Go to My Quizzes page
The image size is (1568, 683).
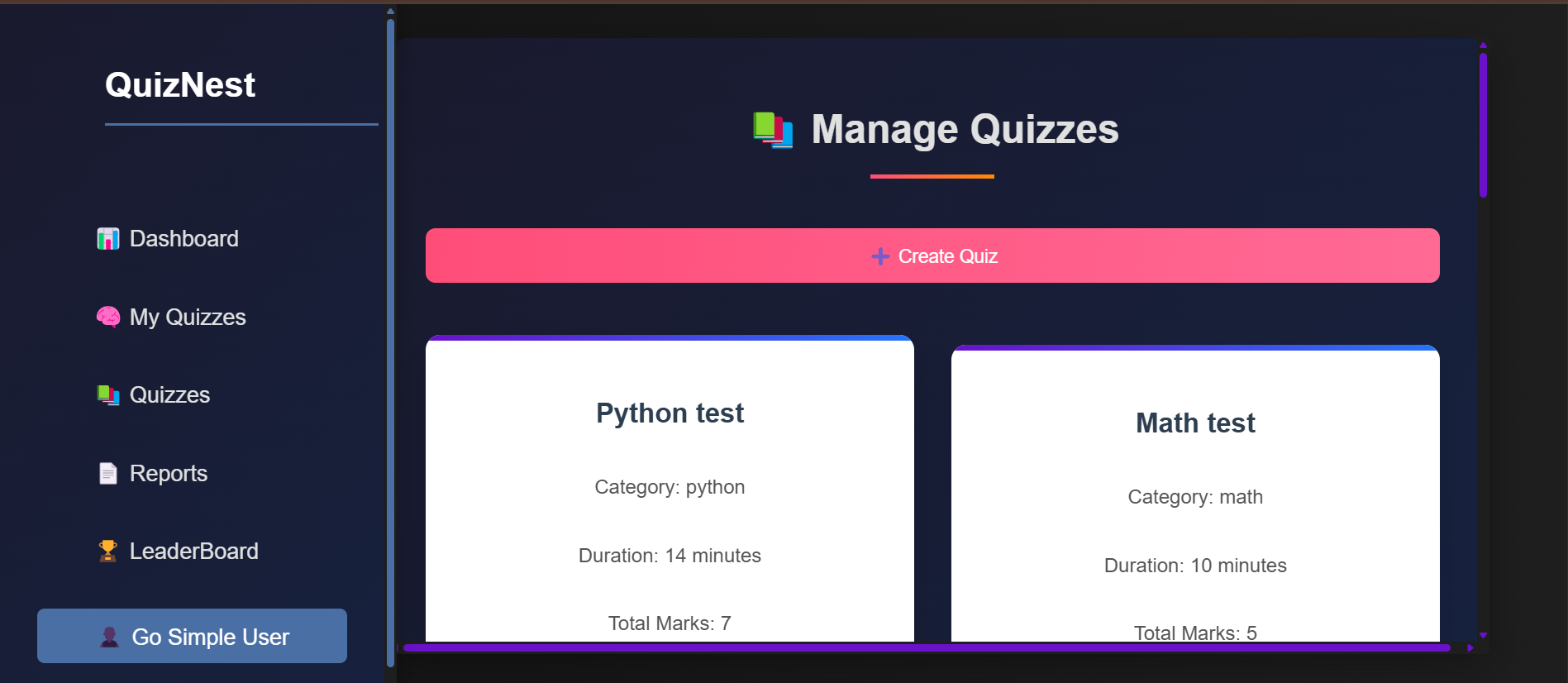(x=188, y=317)
